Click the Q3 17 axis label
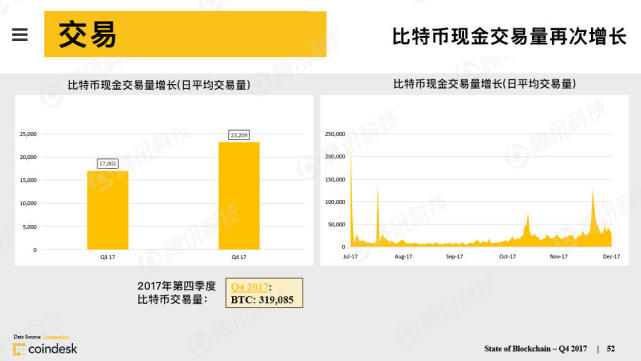Screen dimensions: 641x361 coord(108,257)
